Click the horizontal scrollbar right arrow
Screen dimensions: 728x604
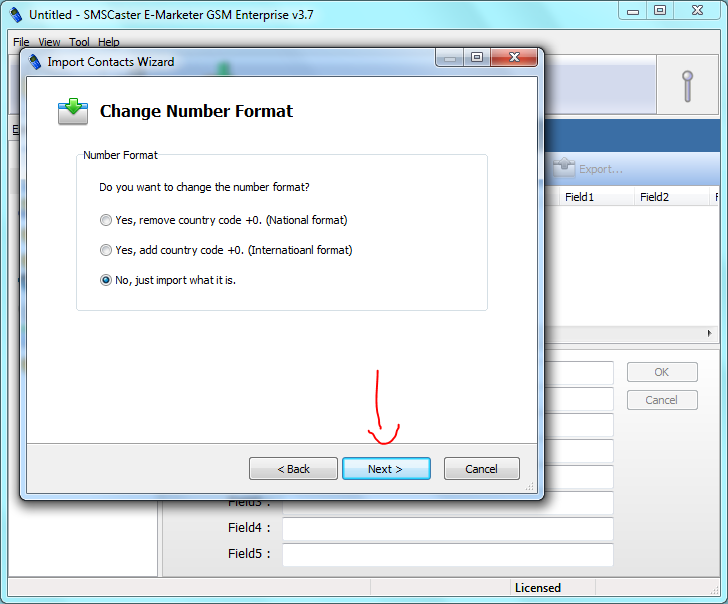pyautogui.click(x=709, y=333)
